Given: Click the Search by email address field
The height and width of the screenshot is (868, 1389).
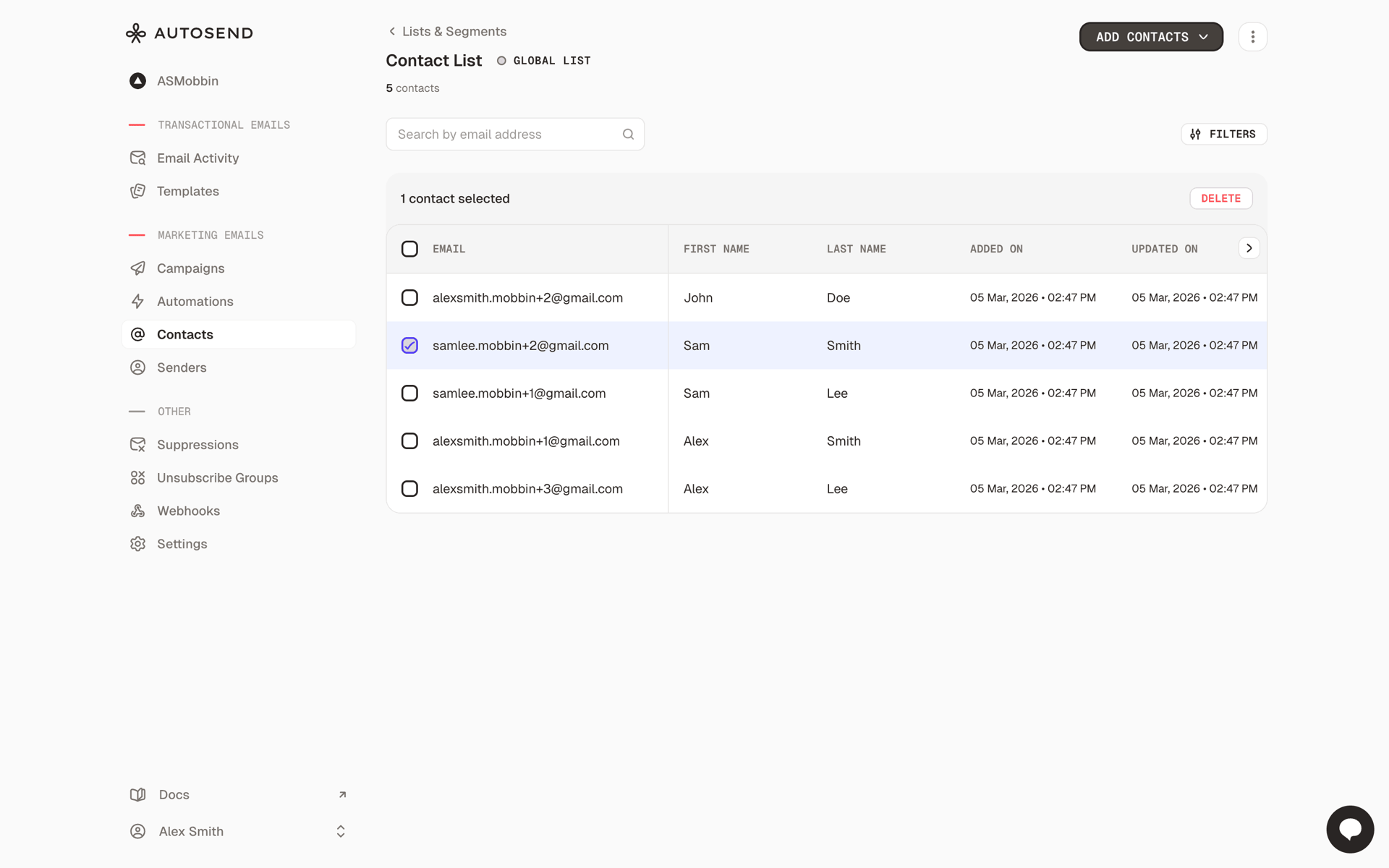Looking at the screenshot, I should coord(514,135).
